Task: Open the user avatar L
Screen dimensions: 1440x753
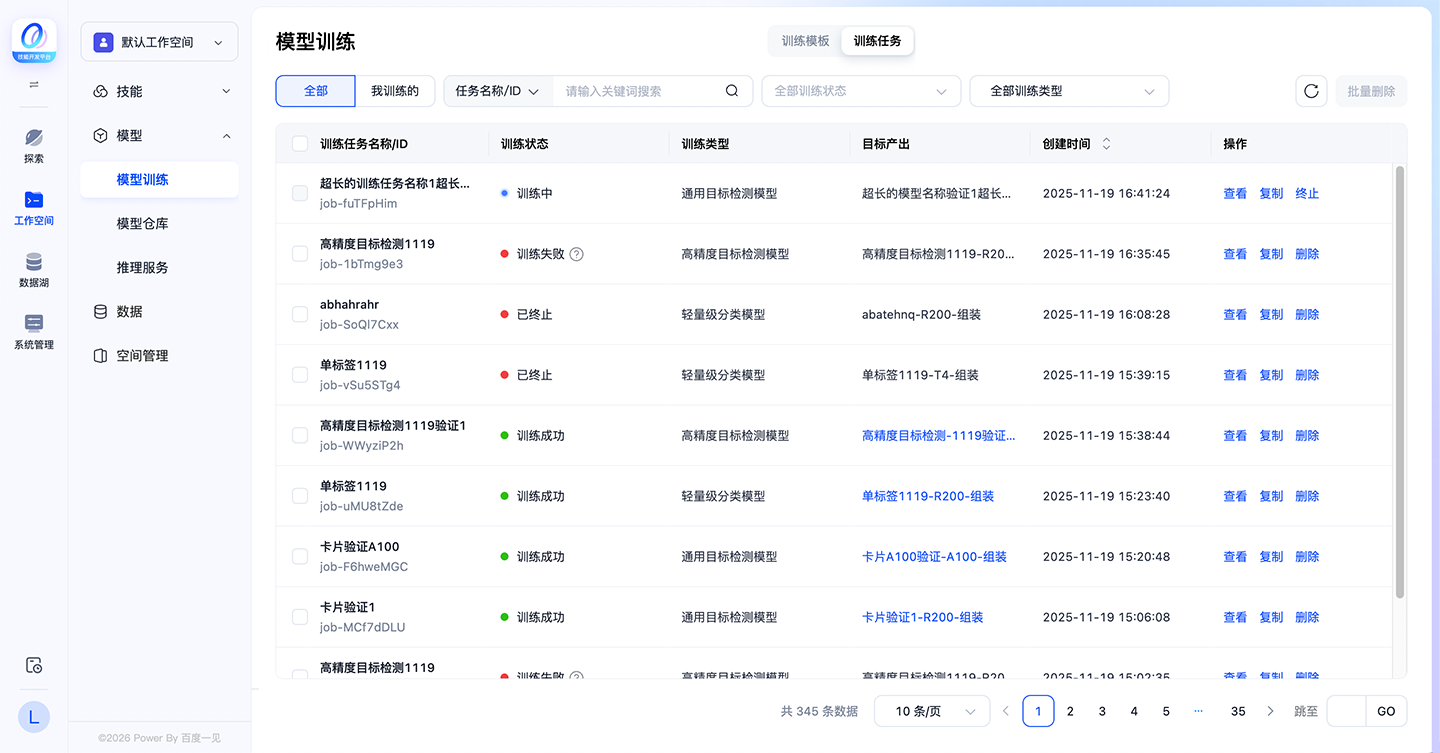Action: (34, 716)
